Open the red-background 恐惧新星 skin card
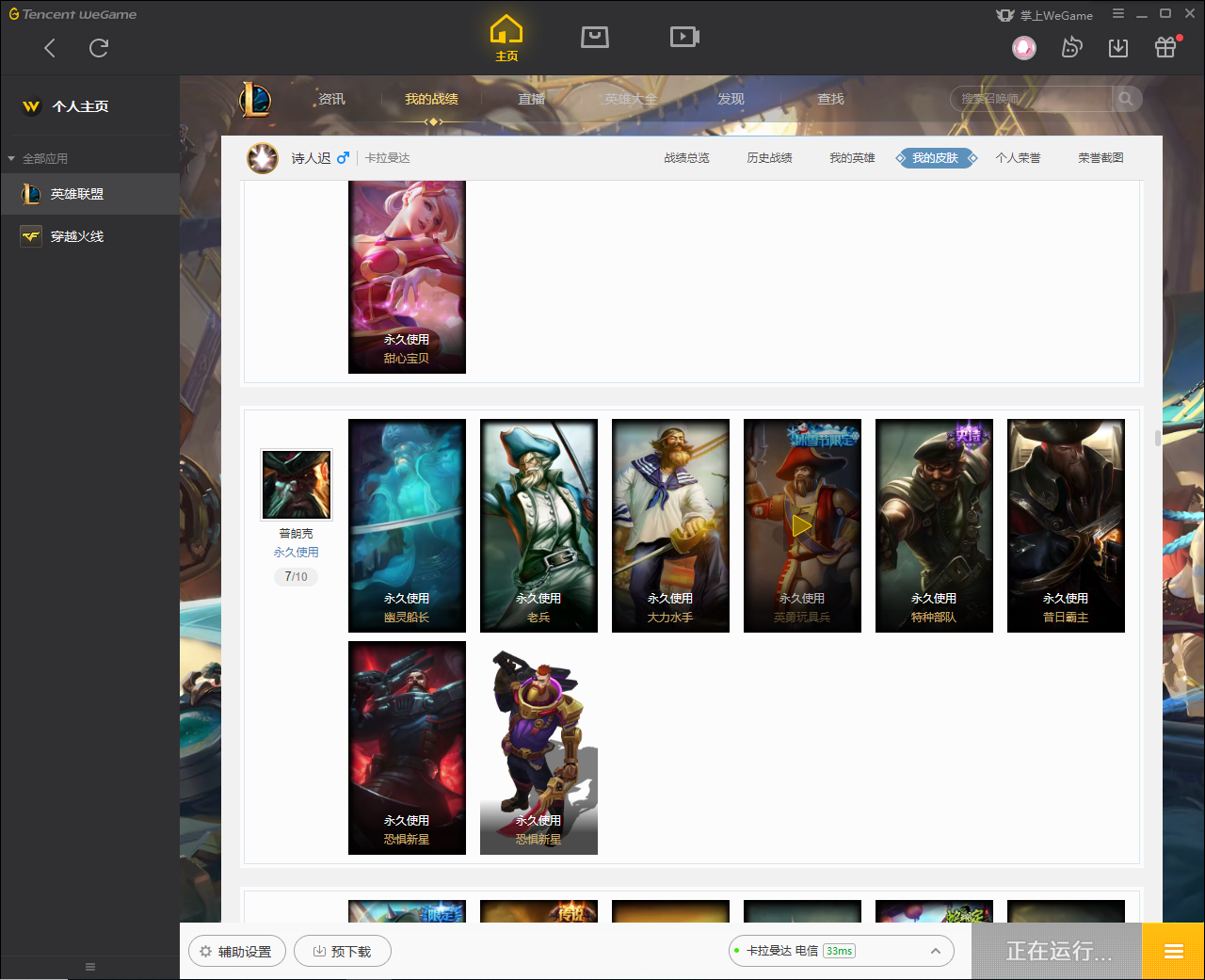Screen dimensions: 1205x980 click(x=407, y=747)
